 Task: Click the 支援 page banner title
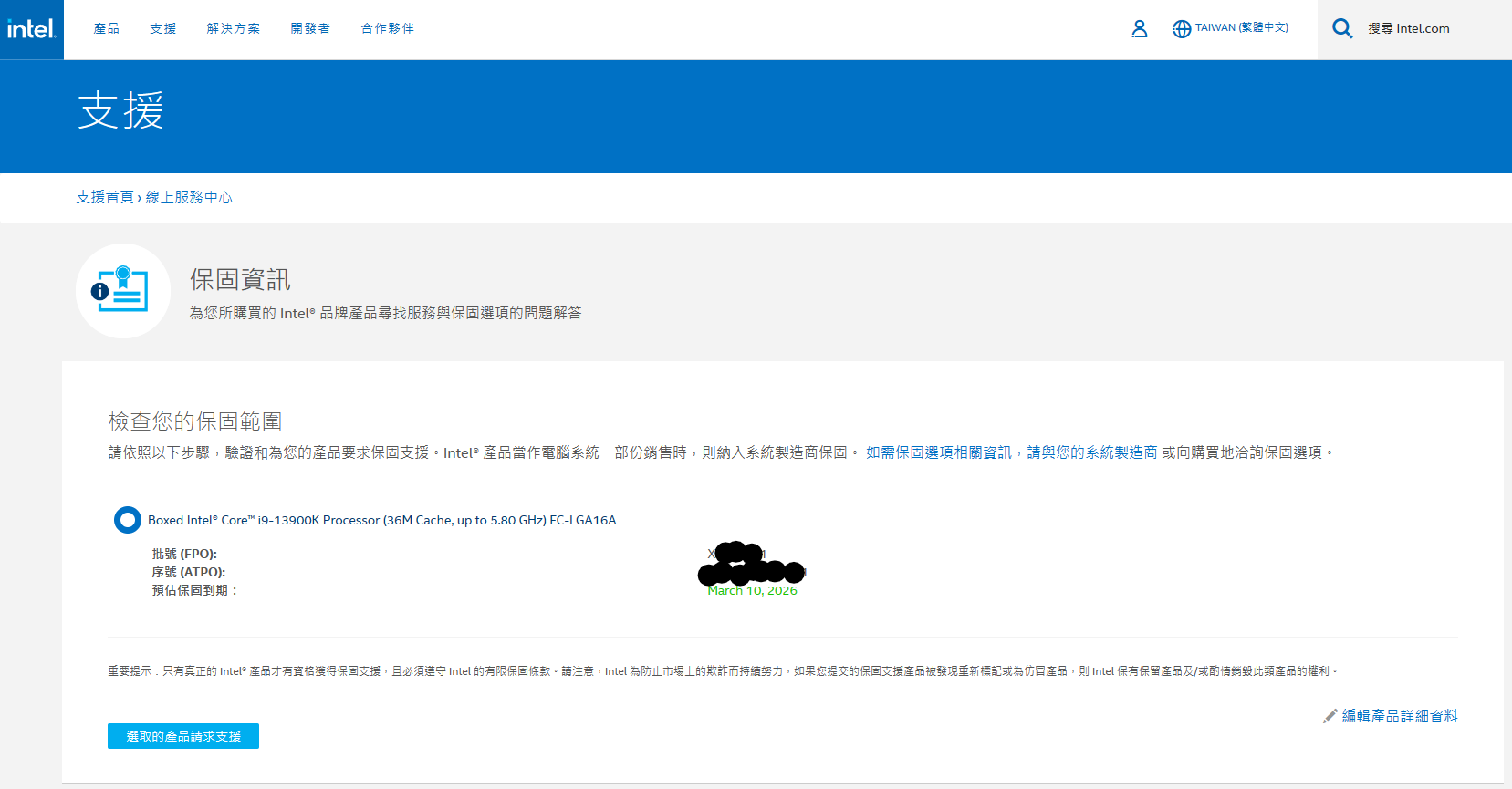click(x=120, y=111)
